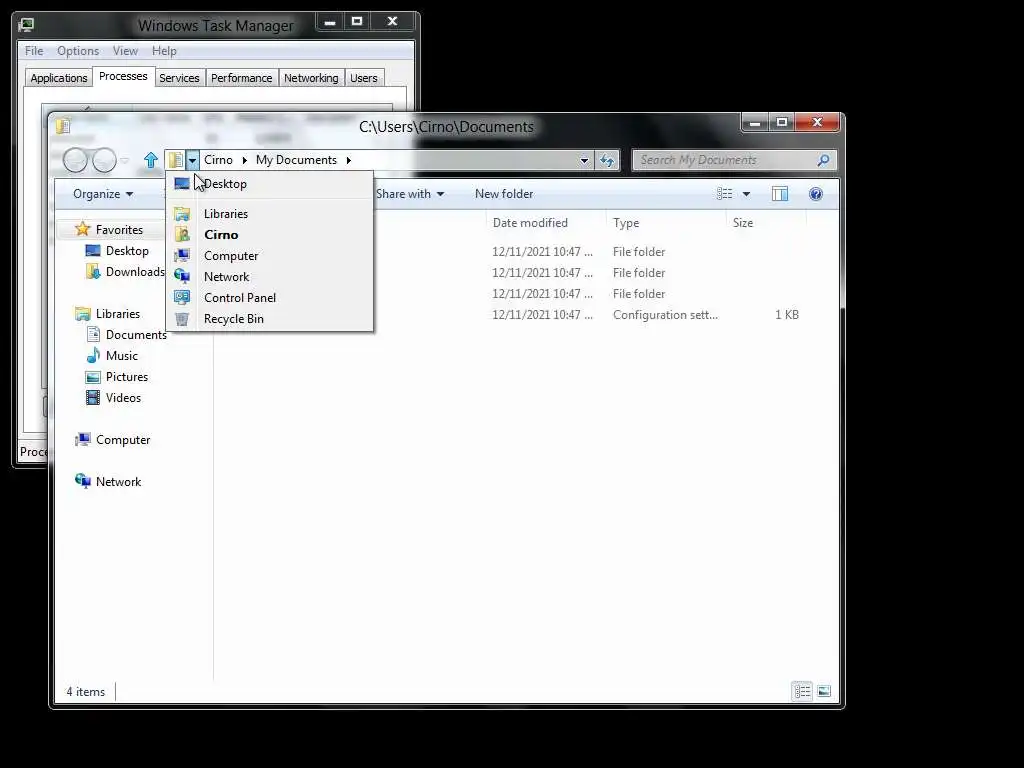Open the view options dropdown arrow
1024x768 pixels.
pos(746,194)
